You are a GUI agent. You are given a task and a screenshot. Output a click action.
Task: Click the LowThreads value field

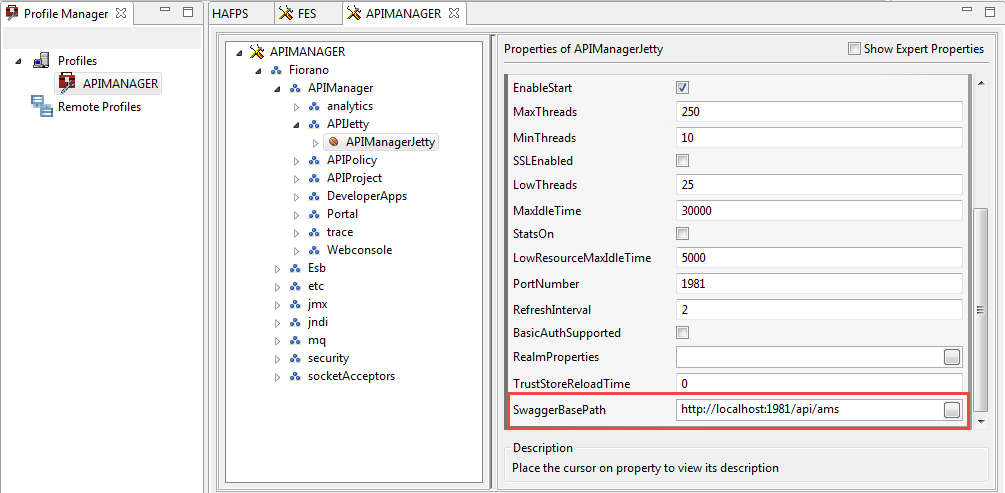pos(819,185)
